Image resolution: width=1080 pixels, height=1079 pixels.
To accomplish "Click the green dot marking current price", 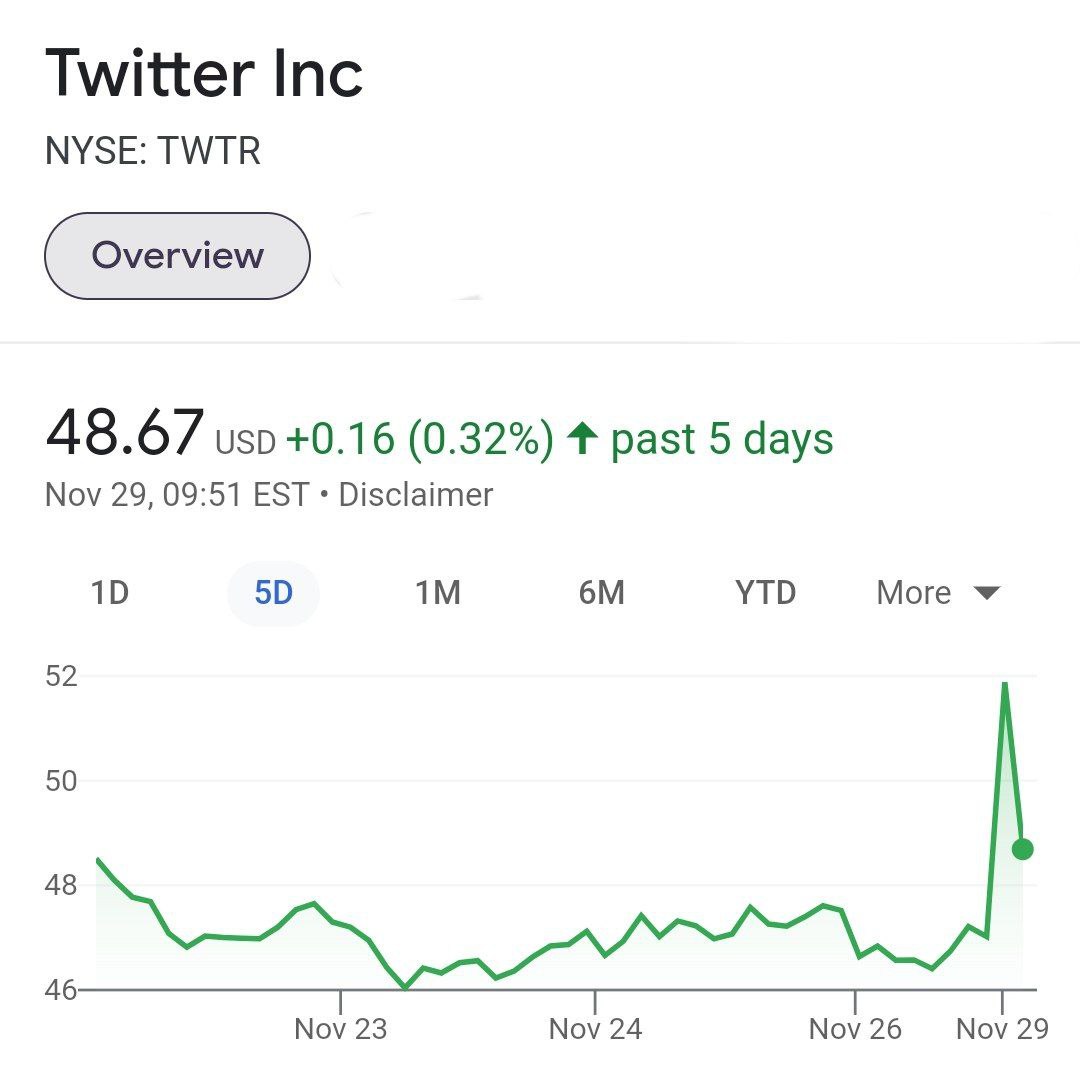I will point(1022,849).
